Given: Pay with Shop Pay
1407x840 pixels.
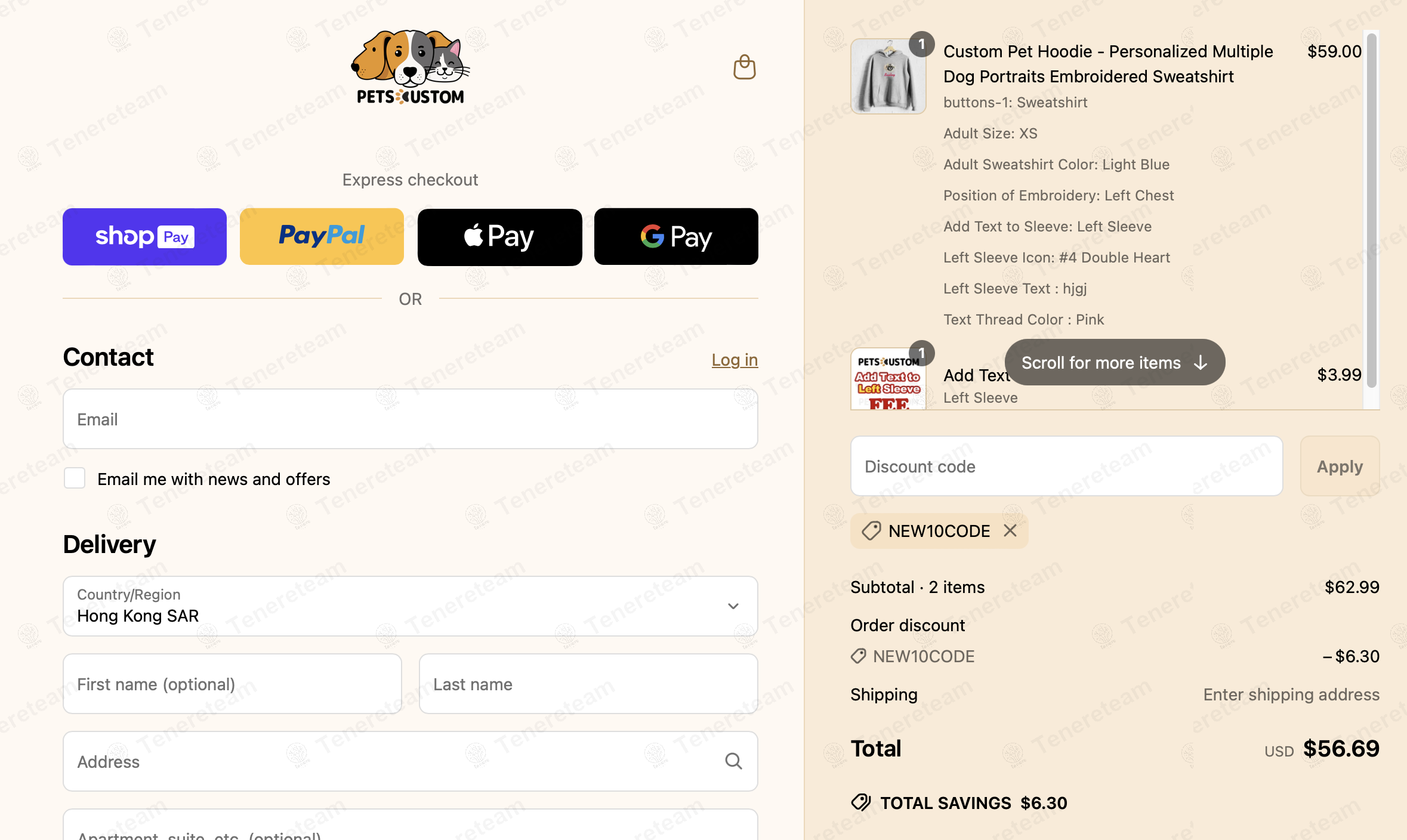Looking at the screenshot, I should tap(144, 236).
